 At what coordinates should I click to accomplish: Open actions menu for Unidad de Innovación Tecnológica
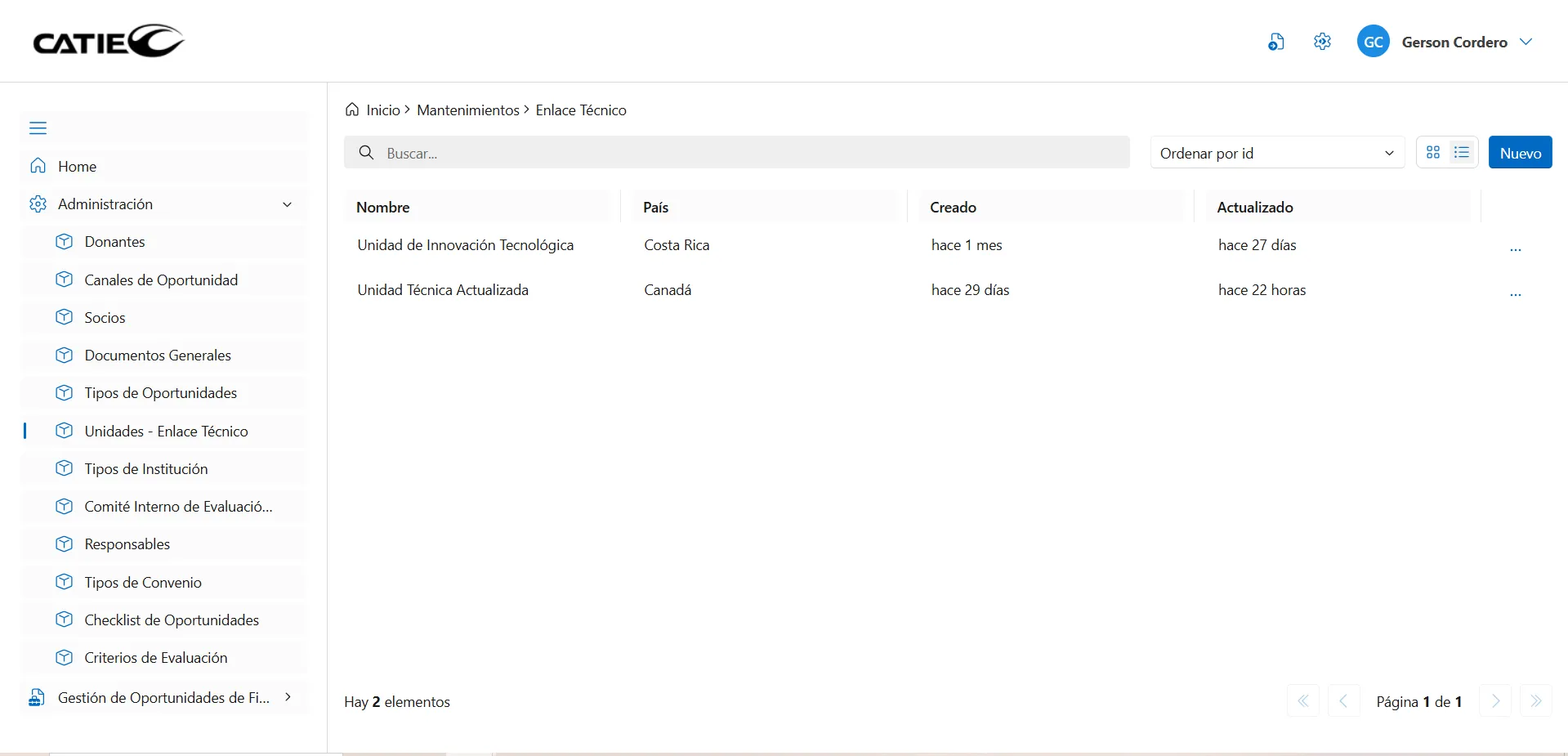1515,247
